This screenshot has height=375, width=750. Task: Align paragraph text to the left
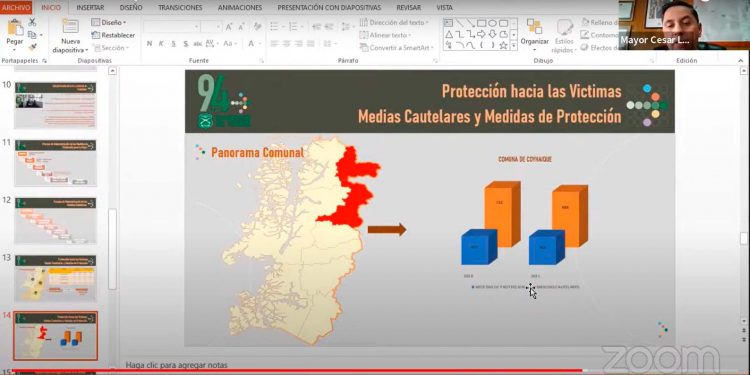tap(274, 44)
